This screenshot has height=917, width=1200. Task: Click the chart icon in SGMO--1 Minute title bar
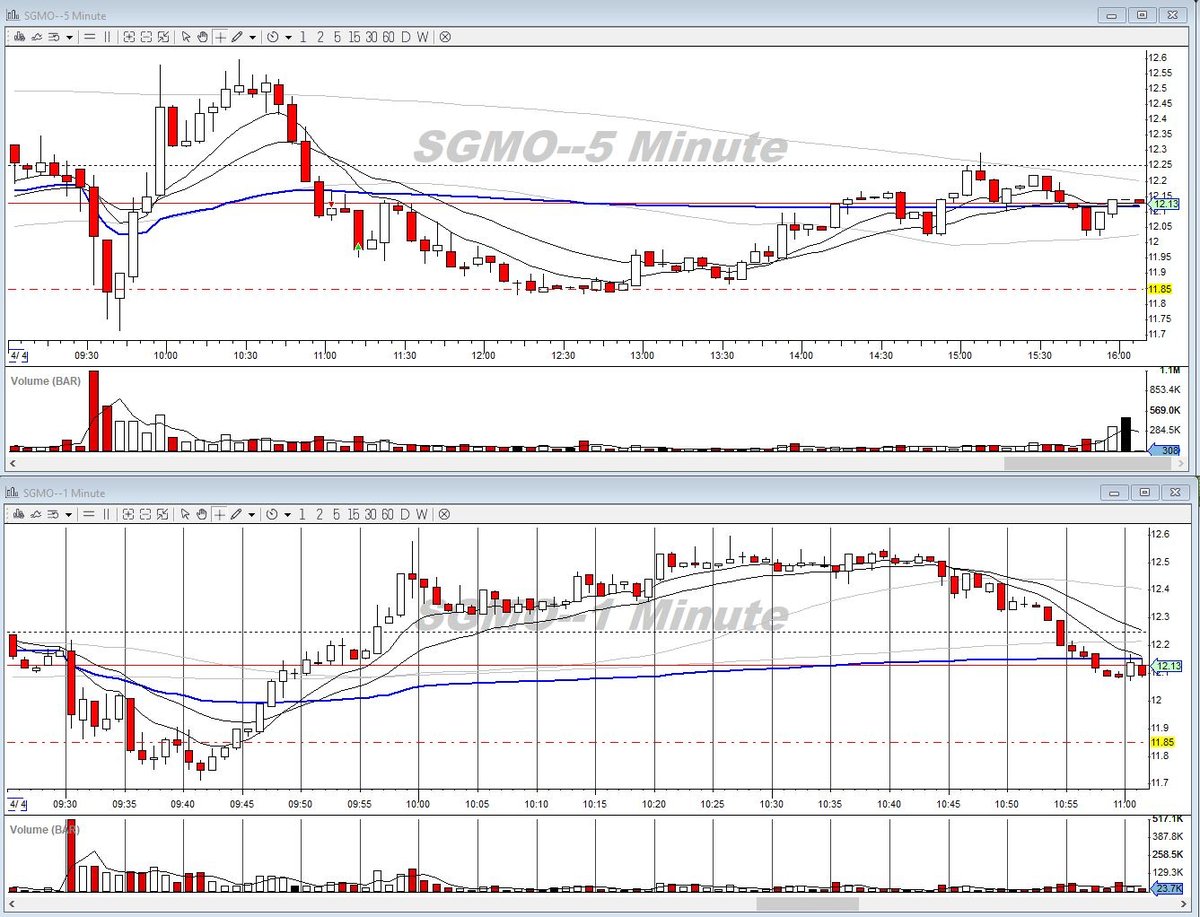[12, 493]
